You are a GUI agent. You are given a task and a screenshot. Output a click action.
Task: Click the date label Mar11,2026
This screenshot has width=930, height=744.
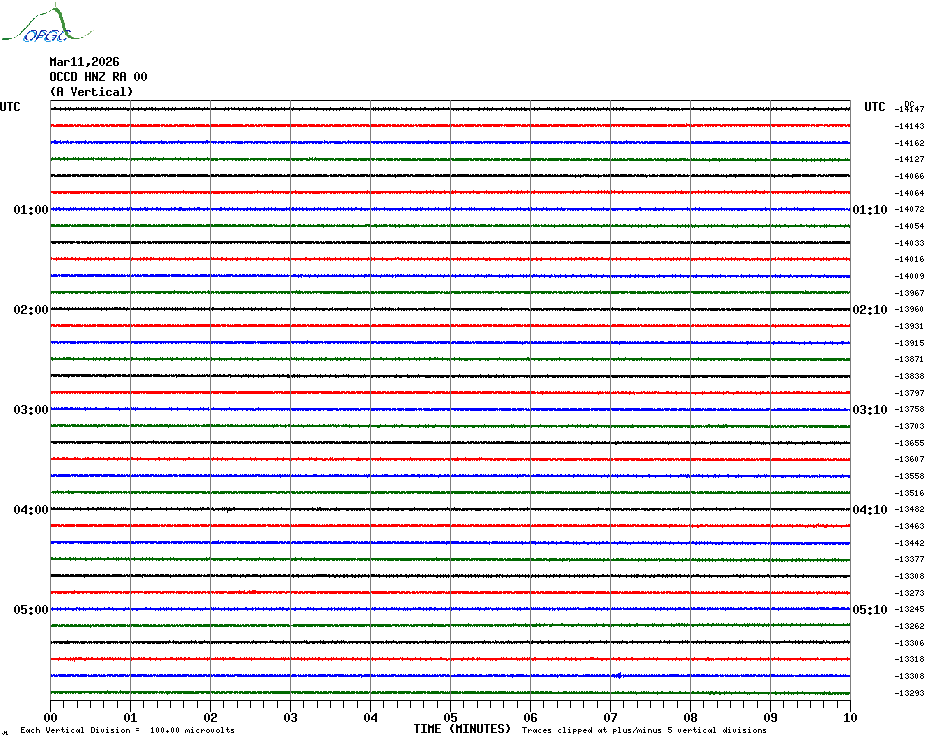84,62
